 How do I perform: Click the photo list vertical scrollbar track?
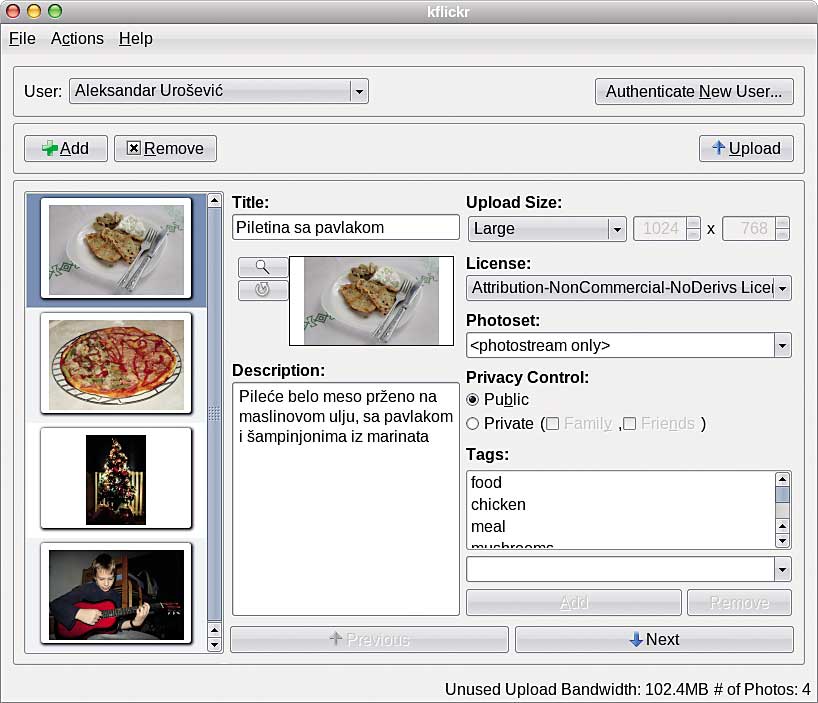[214, 415]
